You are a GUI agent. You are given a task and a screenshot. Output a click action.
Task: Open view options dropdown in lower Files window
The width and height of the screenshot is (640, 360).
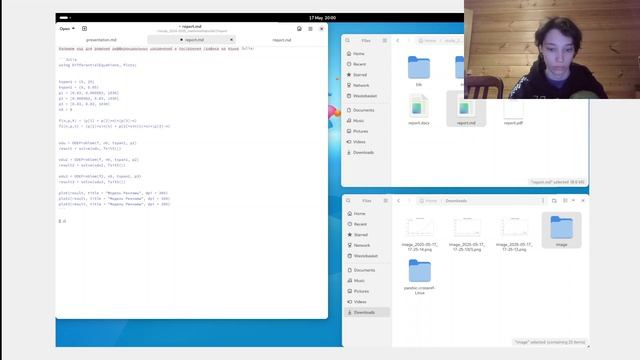click(573, 200)
